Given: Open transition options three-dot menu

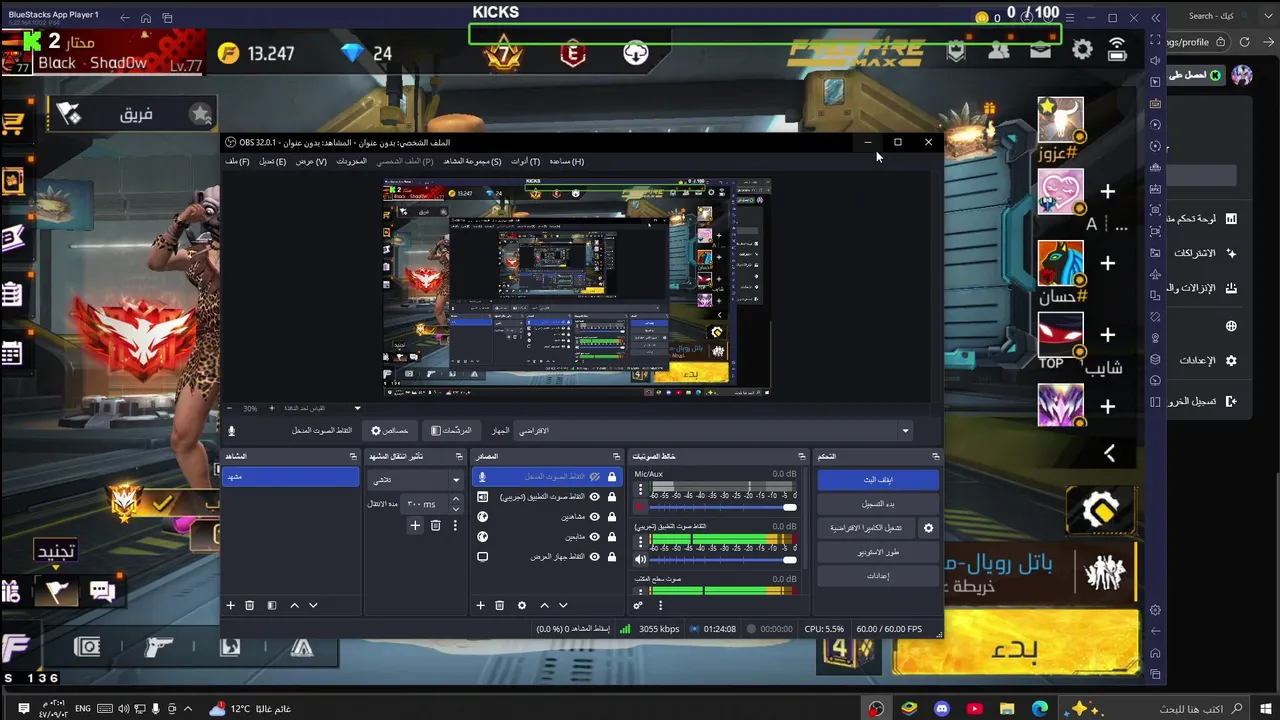Looking at the screenshot, I should click(455, 525).
